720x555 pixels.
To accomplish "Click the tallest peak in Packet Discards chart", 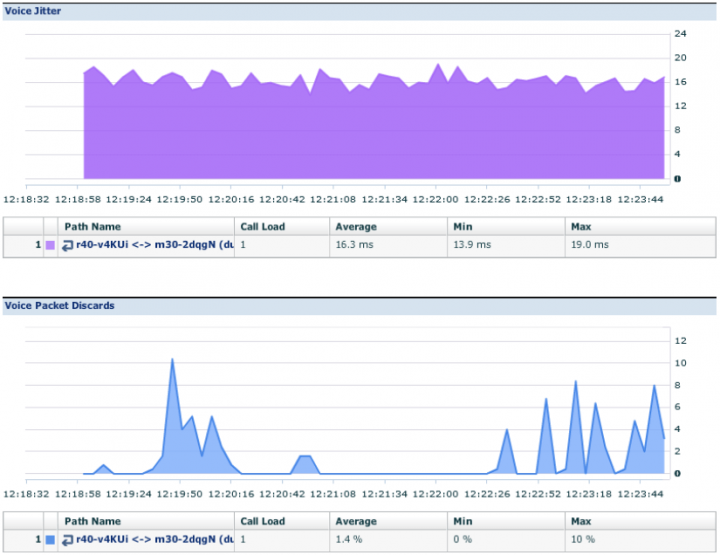I will [x=172, y=361].
